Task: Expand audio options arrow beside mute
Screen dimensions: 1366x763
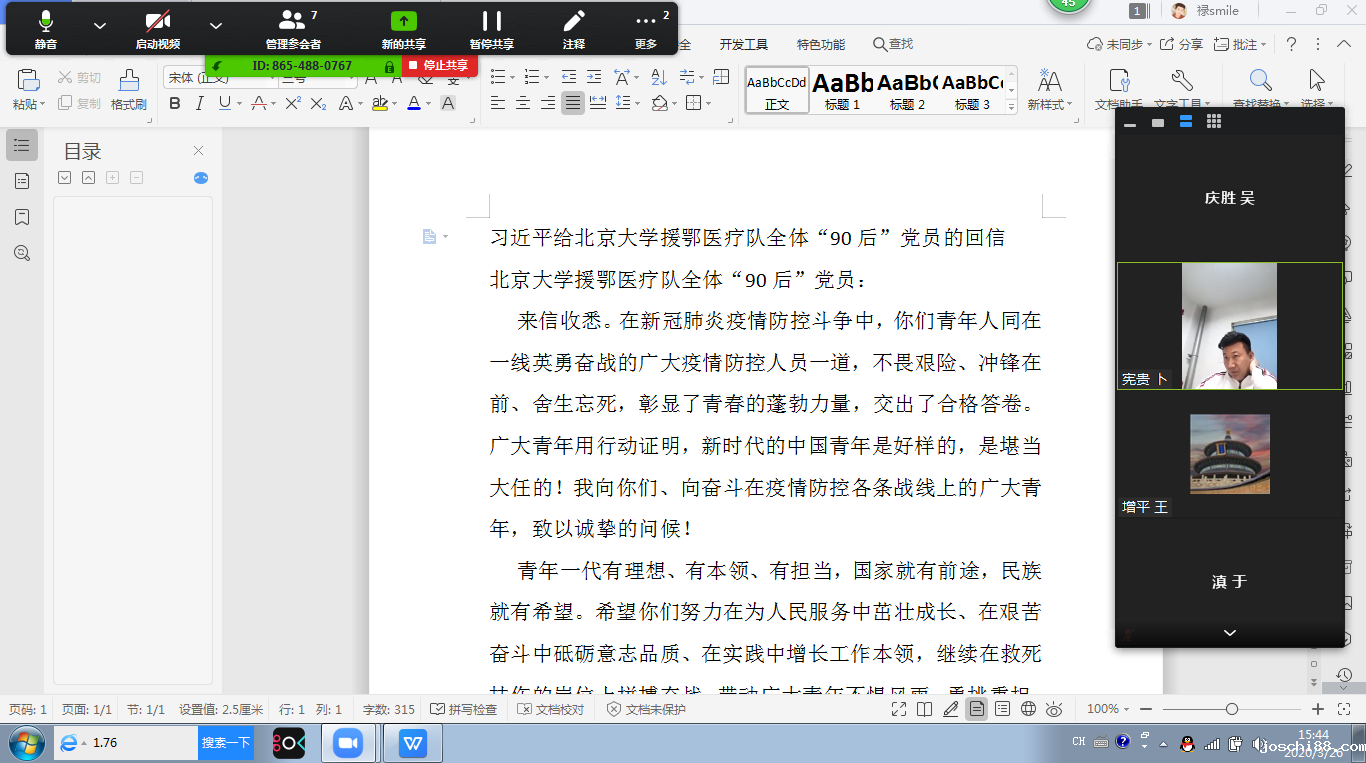Action: 100,26
